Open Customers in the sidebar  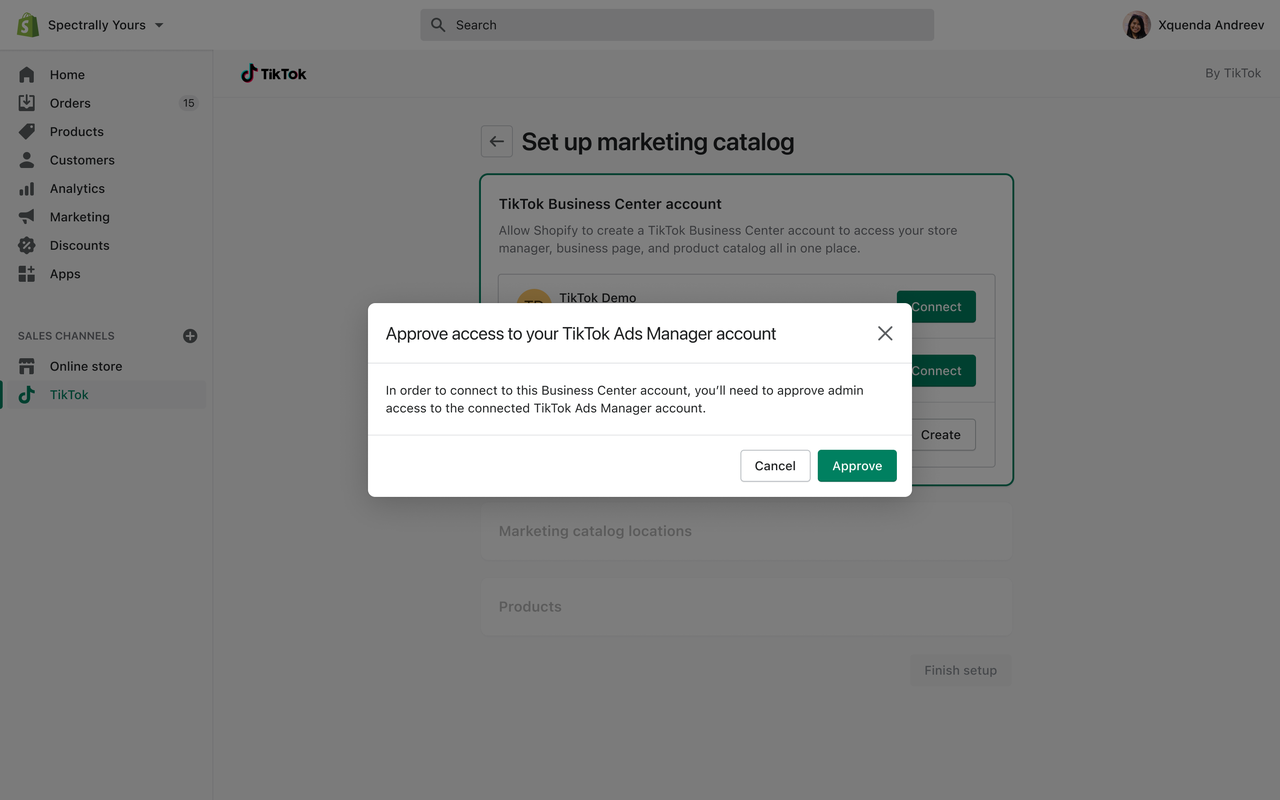[x=82, y=160]
